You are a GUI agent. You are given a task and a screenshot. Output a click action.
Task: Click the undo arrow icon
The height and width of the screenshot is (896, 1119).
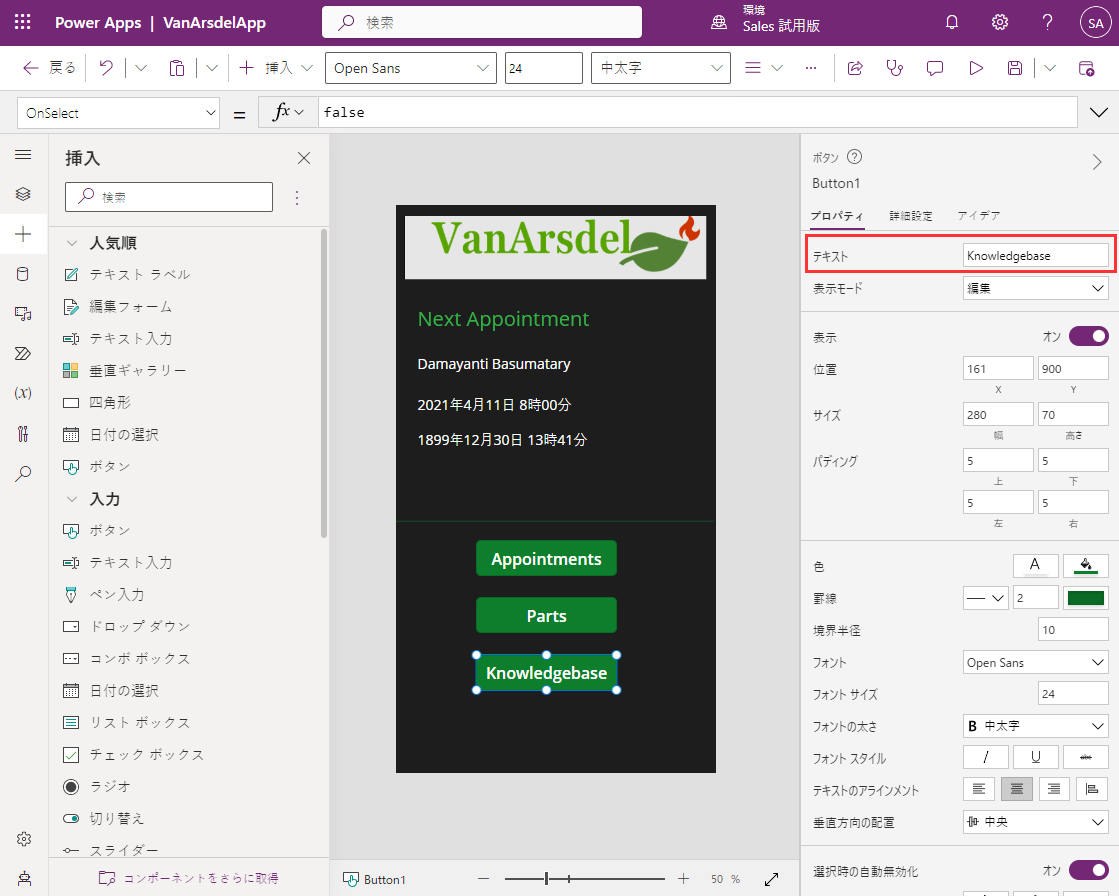click(106, 68)
